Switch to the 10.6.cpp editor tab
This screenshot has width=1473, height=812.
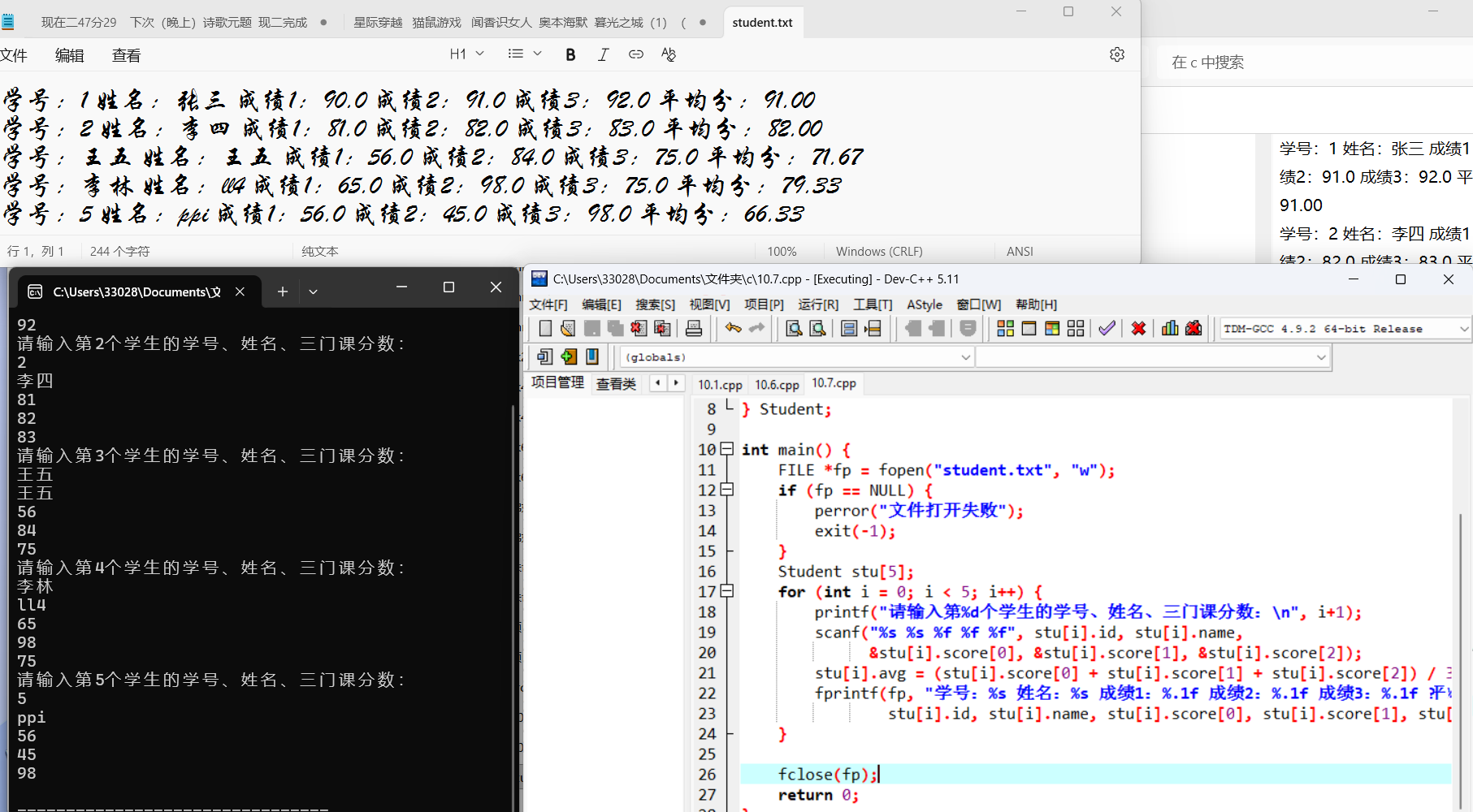[777, 384]
